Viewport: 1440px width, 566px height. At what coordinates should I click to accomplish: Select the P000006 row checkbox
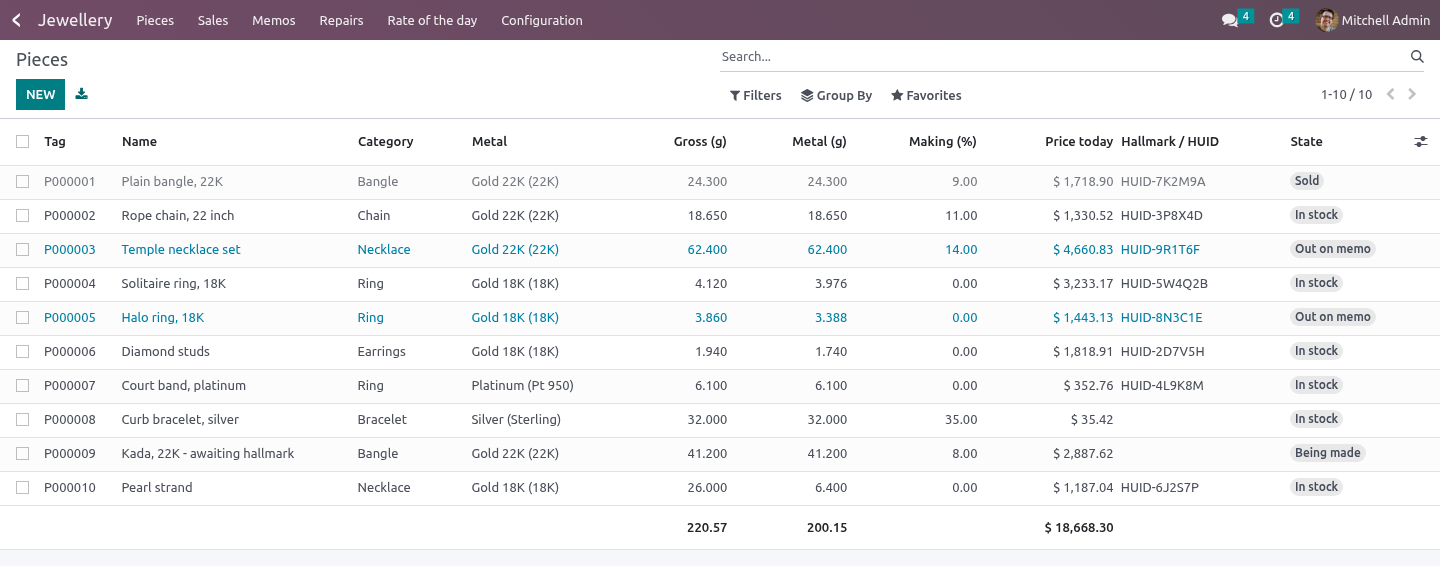click(x=22, y=352)
